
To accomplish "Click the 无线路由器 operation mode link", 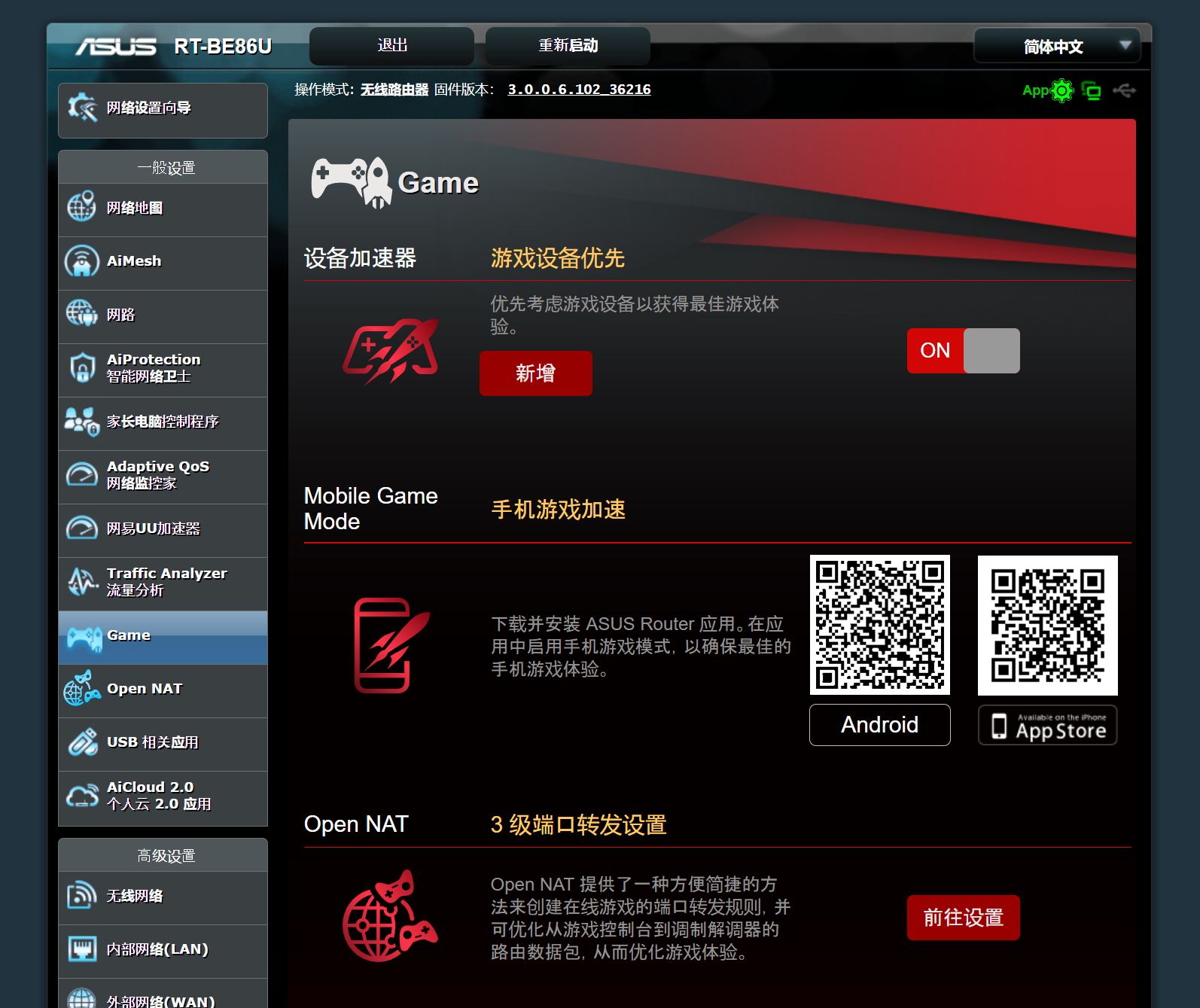I will coord(394,90).
